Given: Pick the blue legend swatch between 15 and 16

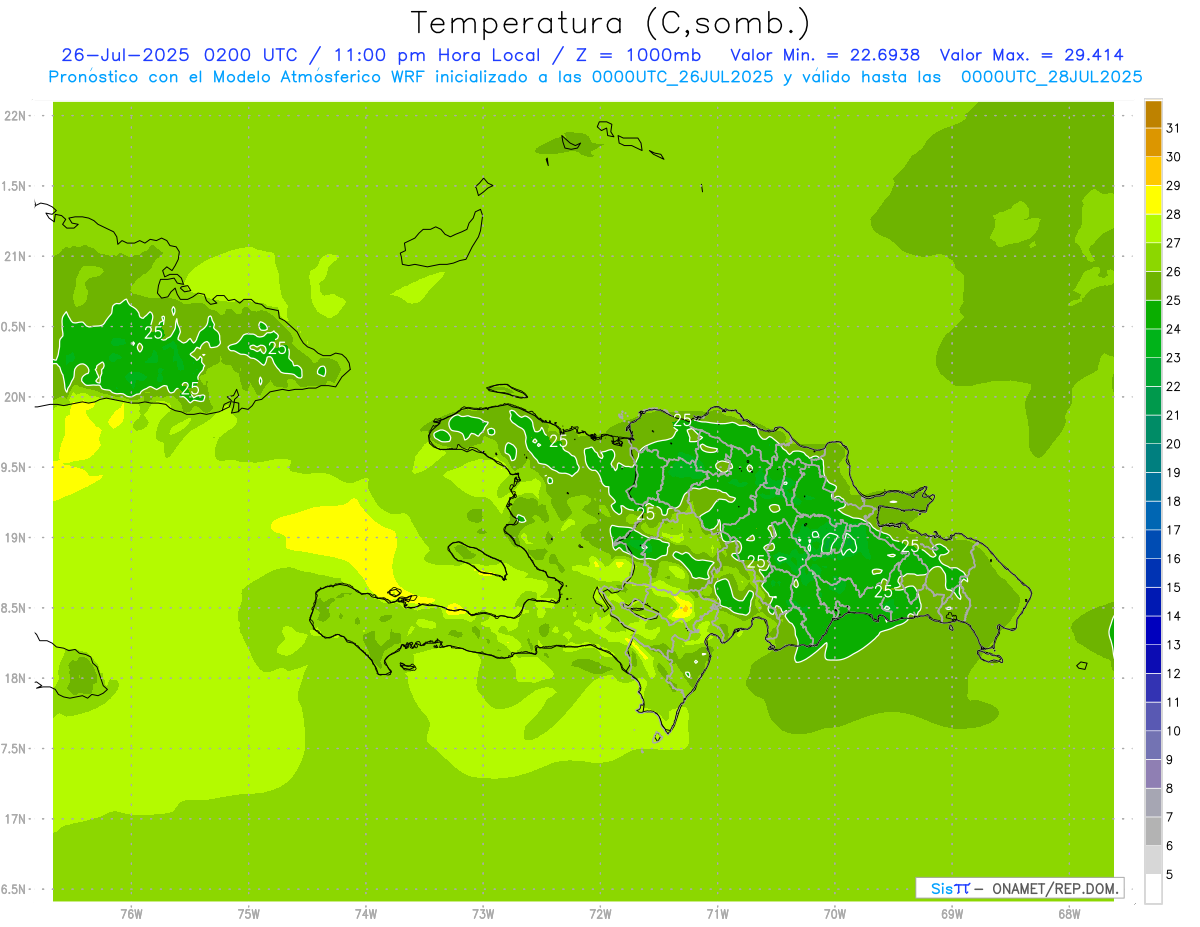Looking at the screenshot, I should [1153, 573].
